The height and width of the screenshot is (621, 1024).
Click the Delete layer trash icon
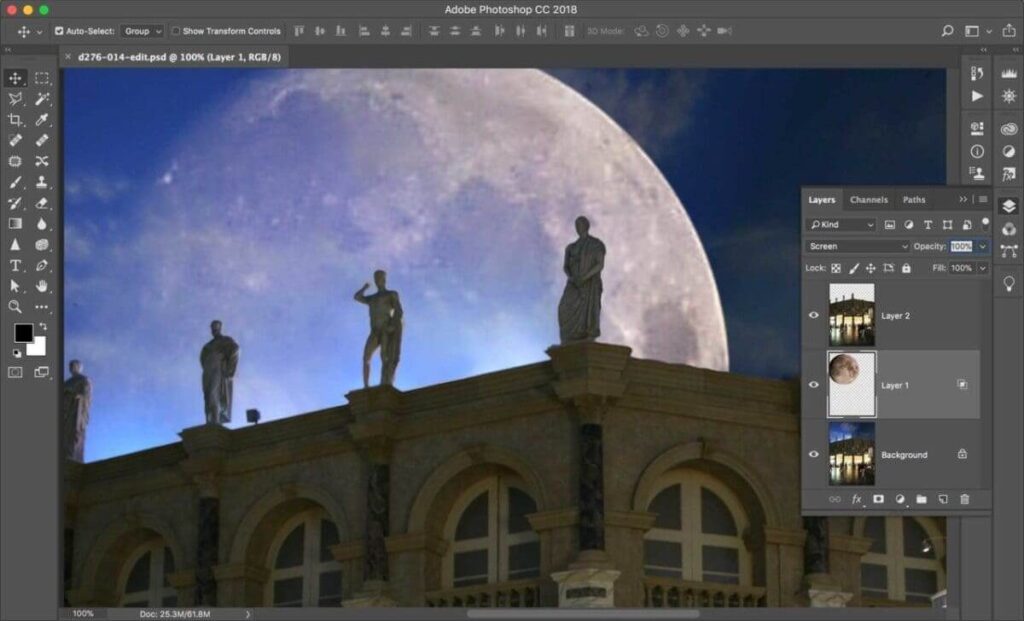(965, 498)
